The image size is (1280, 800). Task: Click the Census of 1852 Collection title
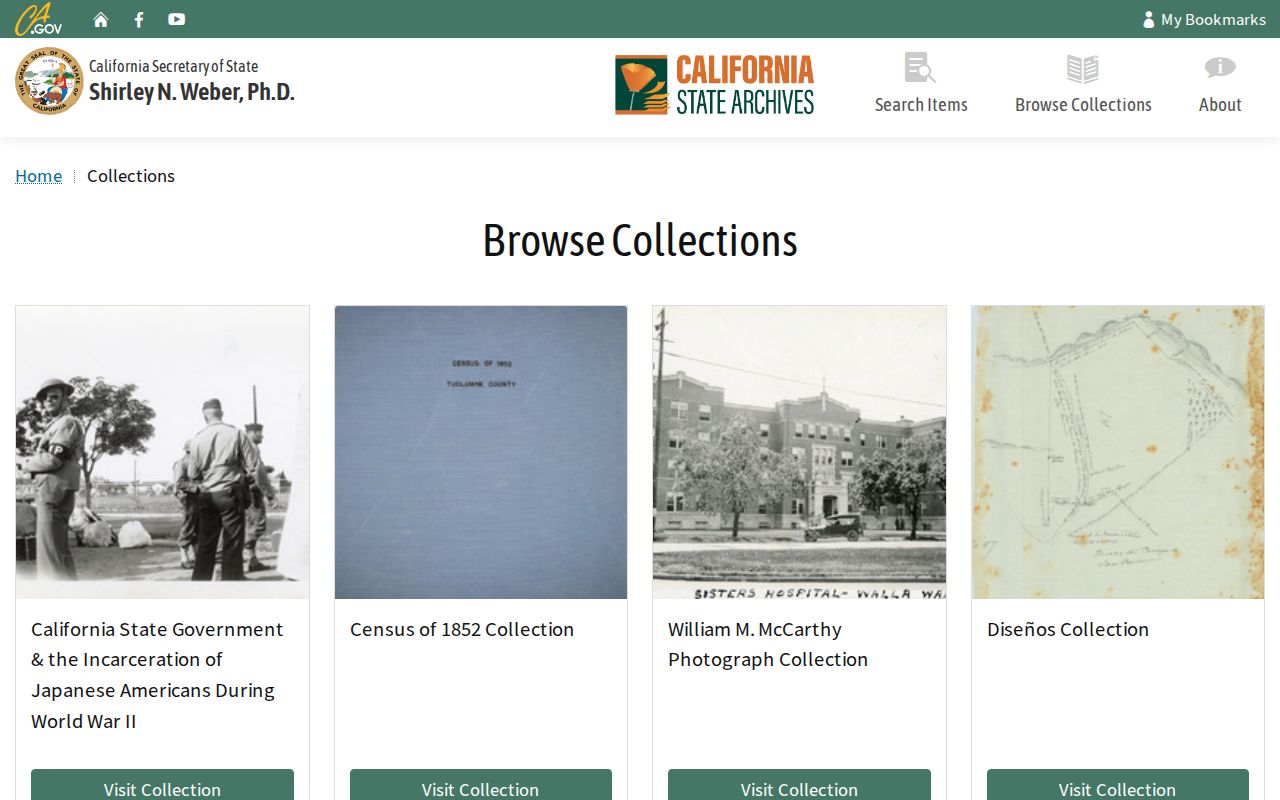coord(462,629)
